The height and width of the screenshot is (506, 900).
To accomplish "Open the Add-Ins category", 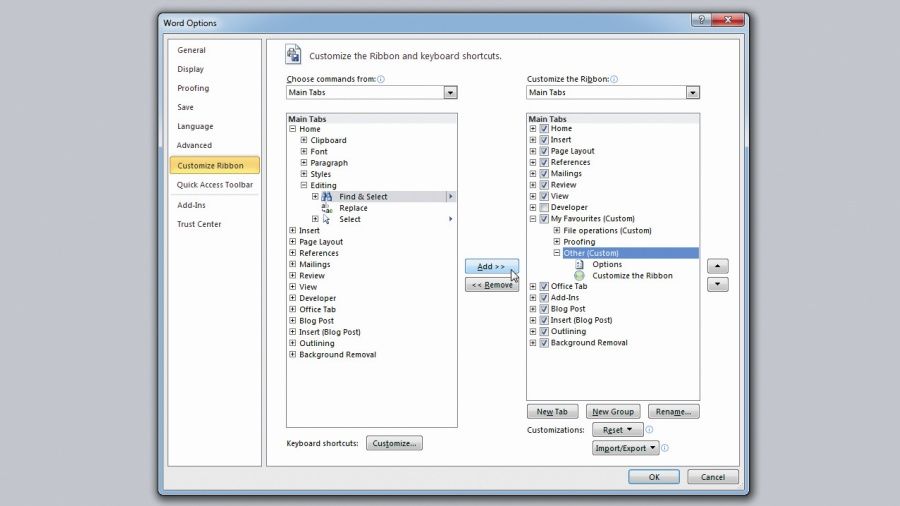I will (191, 205).
